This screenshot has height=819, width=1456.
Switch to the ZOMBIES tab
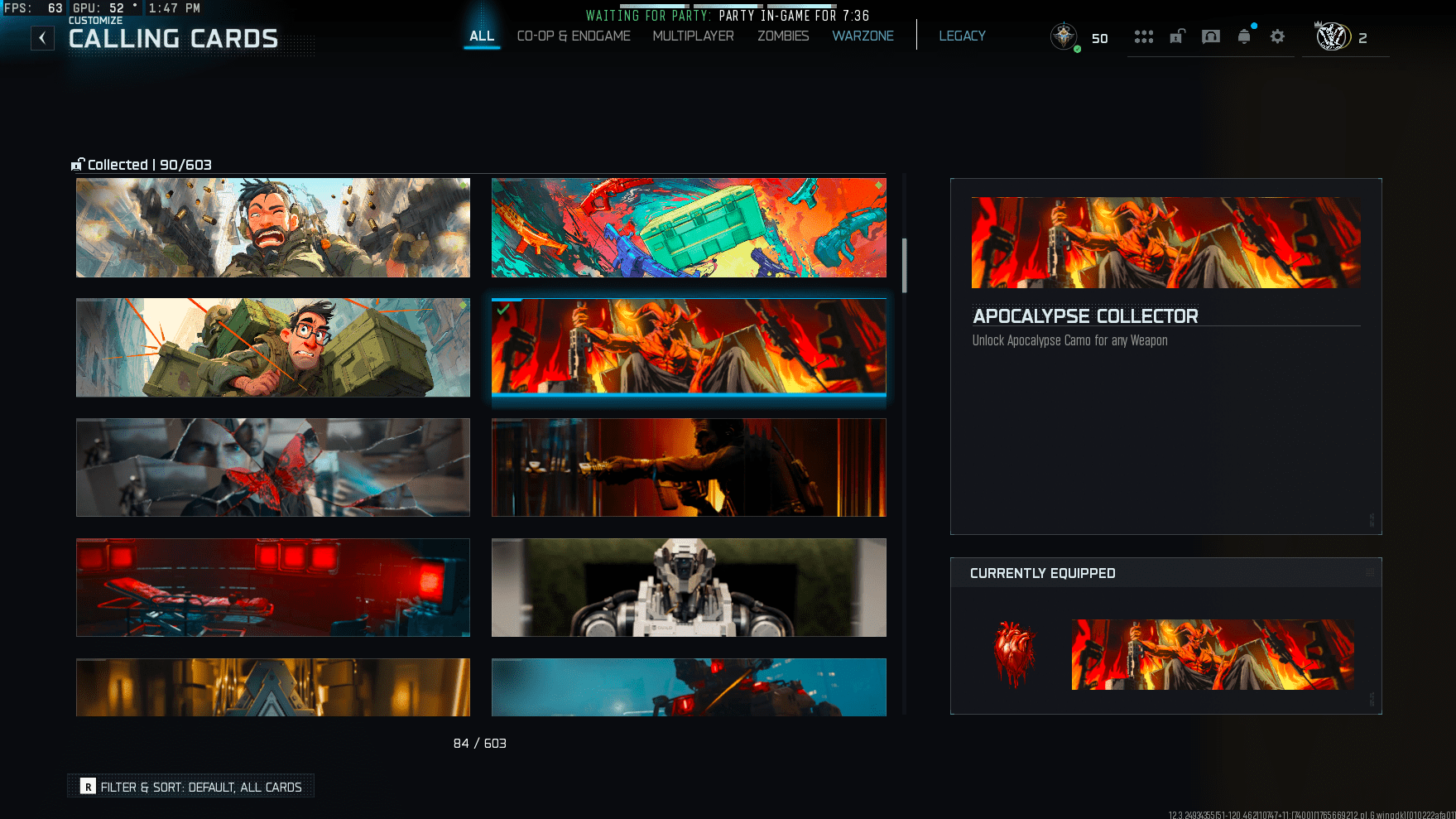[783, 36]
